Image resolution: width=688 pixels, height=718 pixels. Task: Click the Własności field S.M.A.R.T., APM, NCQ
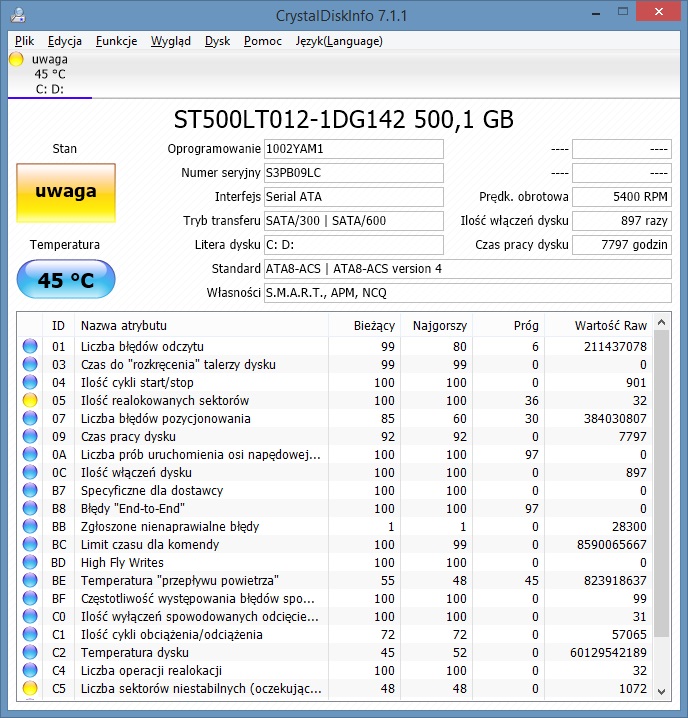click(x=468, y=293)
